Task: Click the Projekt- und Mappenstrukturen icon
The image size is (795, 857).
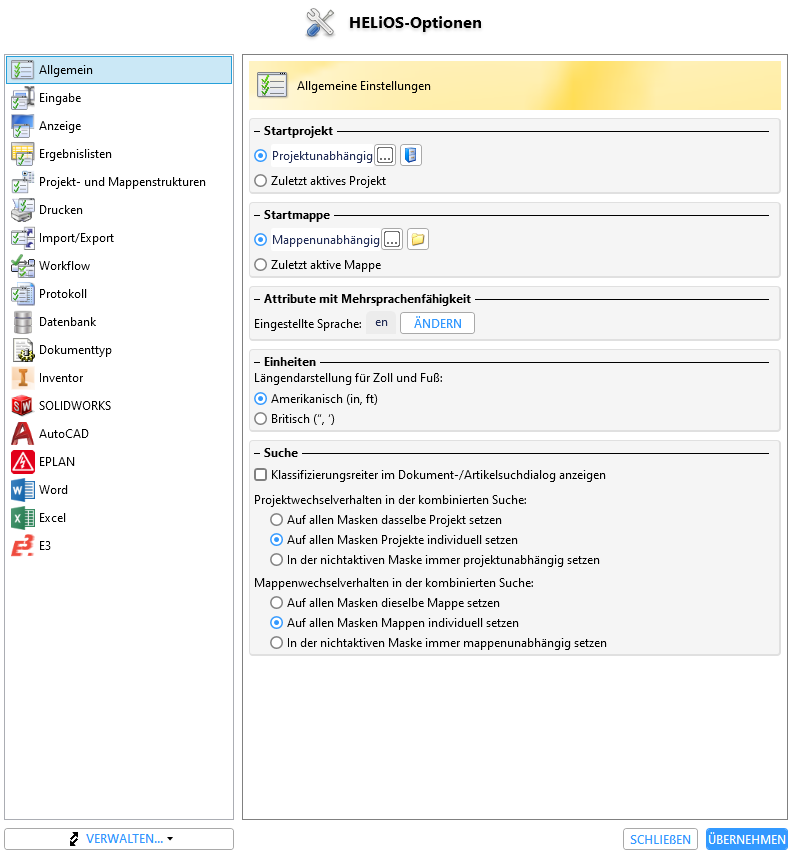Action: coord(22,182)
